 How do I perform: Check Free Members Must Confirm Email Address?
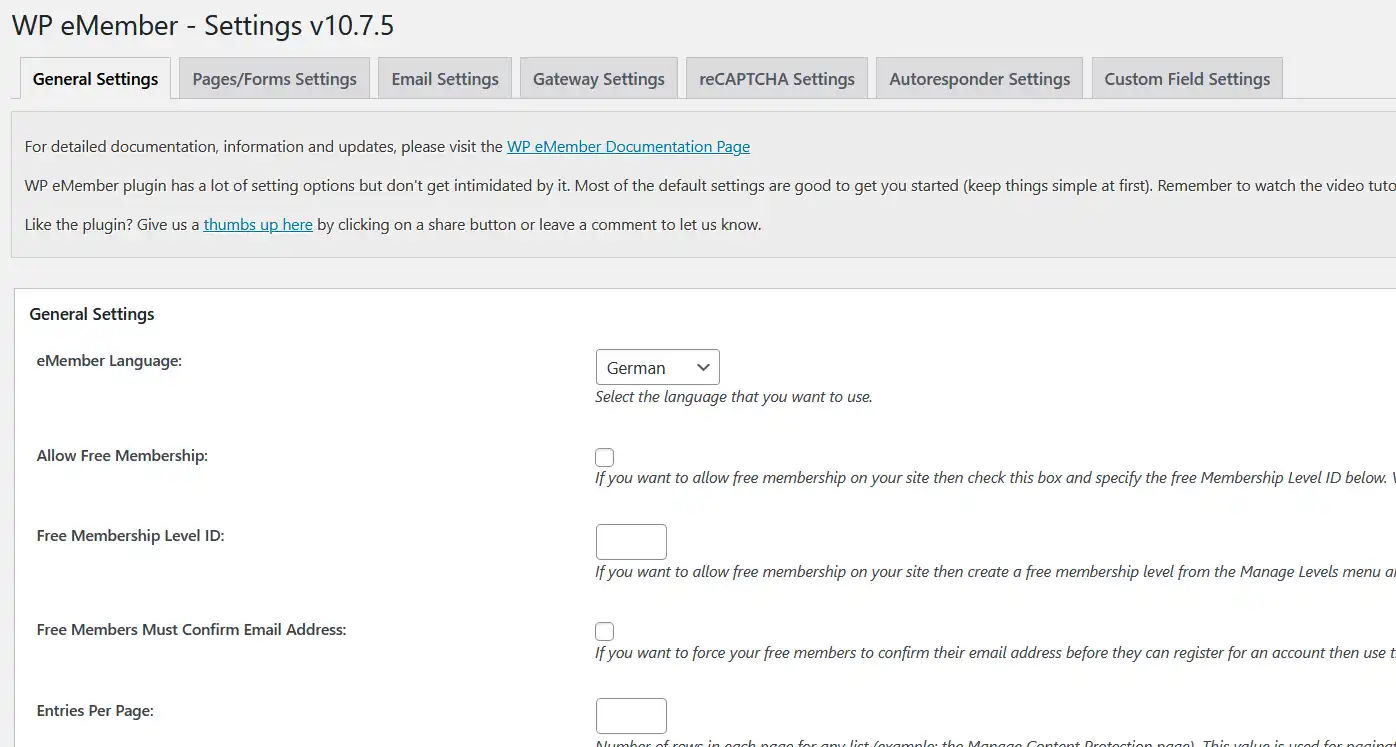[x=604, y=631]
